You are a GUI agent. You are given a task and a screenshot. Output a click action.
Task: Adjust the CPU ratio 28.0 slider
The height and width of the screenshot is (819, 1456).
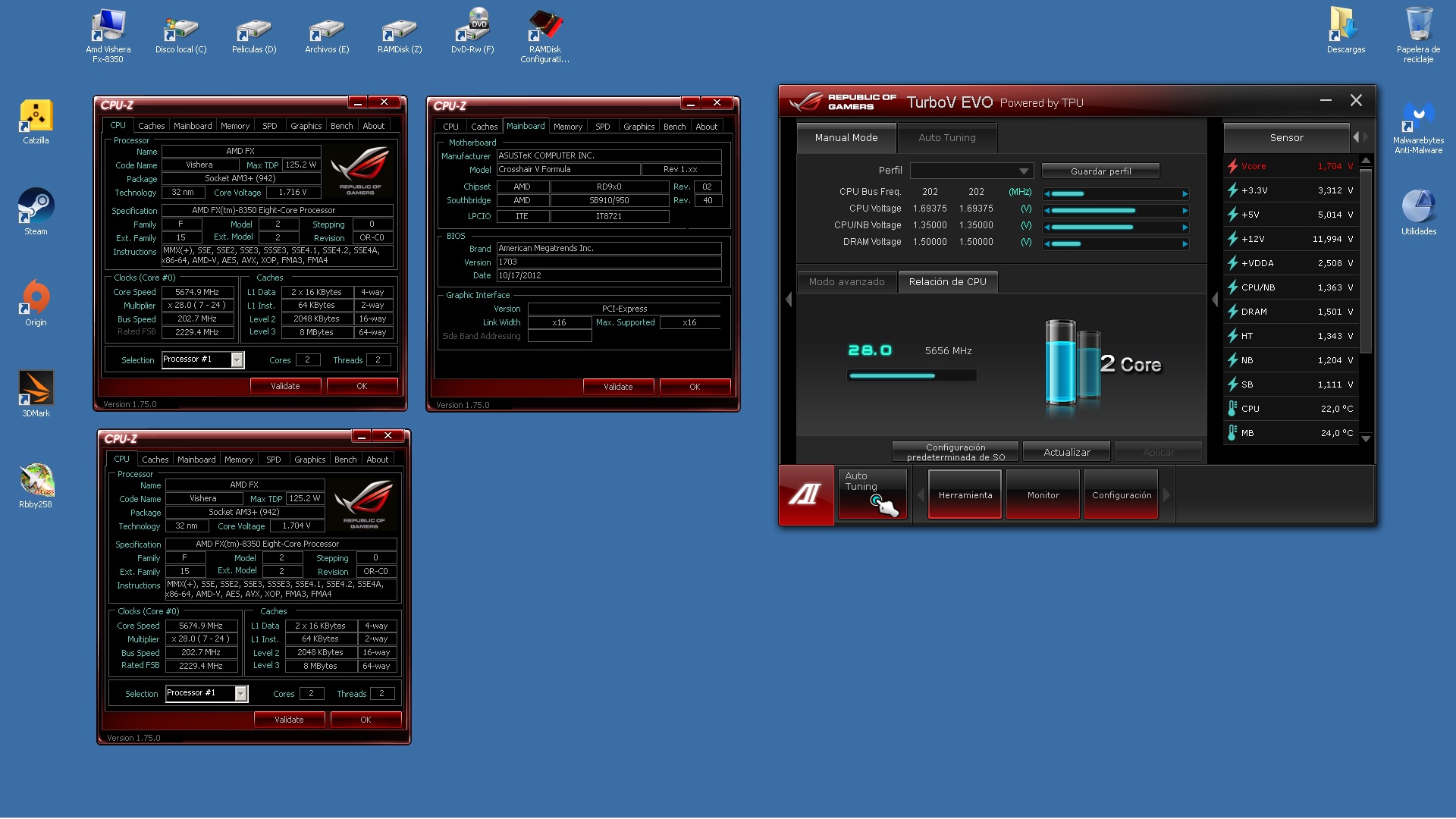click(912, 375)
